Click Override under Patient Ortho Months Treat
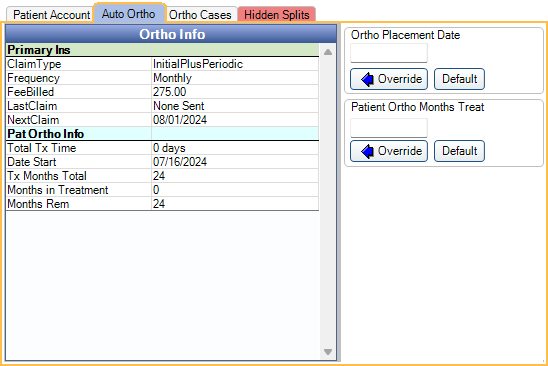 click(389, 151)
